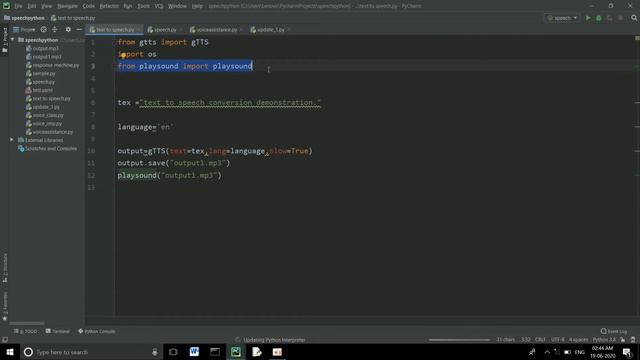
Task: Hide the Project panel with minus icon
Action: click(x=79, y=29)
